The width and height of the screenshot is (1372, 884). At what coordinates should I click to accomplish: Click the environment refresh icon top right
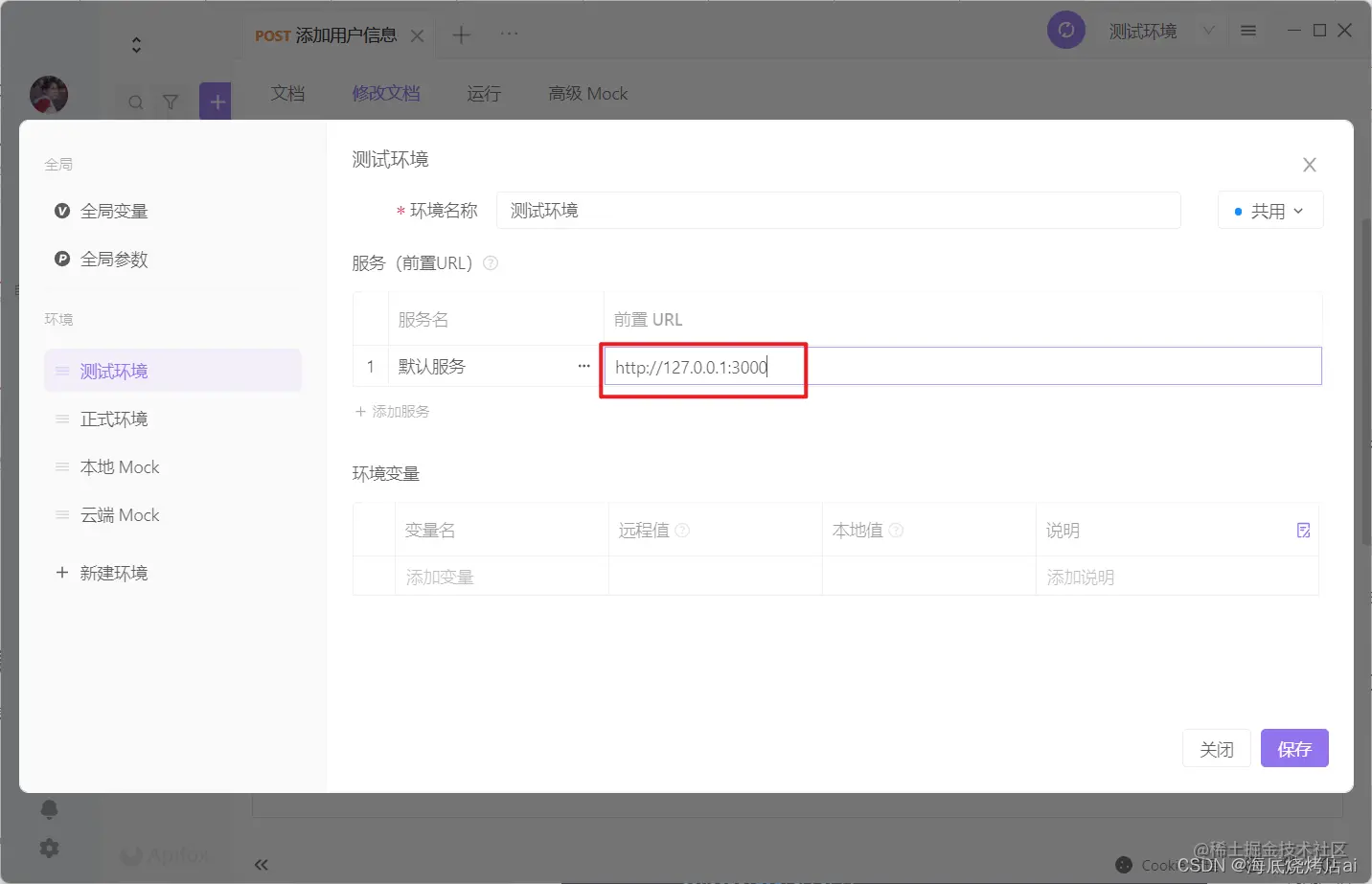click(1065, 30)
